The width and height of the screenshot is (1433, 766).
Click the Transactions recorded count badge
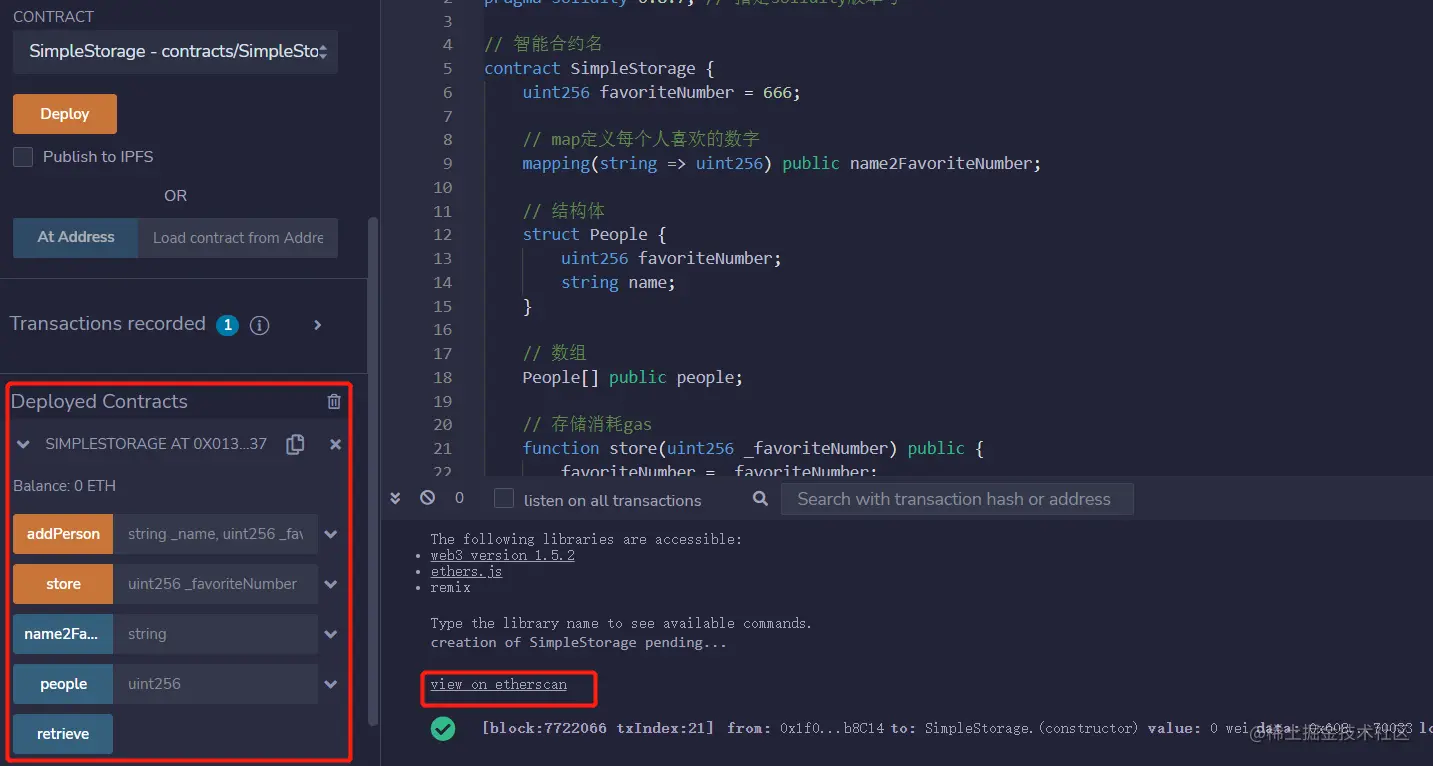pyautogui.click(x=228, y=325)
